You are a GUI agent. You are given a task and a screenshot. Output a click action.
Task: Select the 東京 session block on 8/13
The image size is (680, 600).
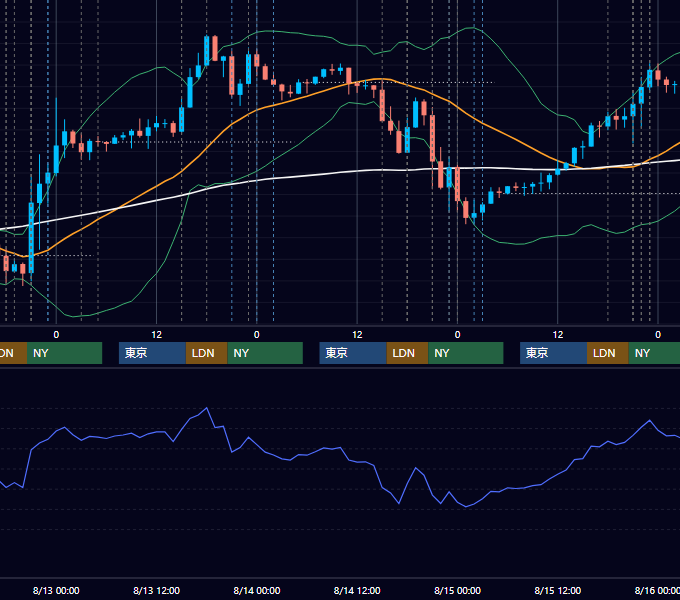pyautogui.click(x=152, y=353)
